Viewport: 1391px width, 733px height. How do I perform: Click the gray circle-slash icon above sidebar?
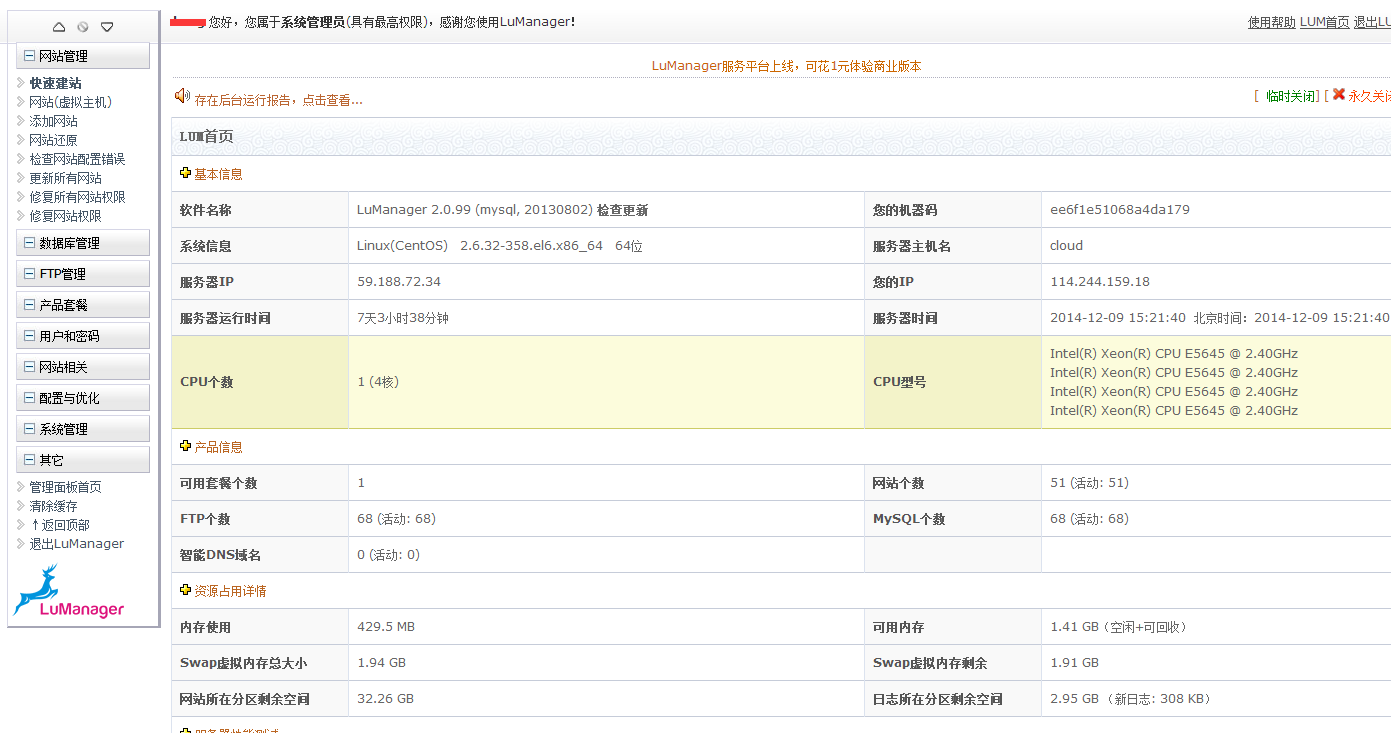coord(83,27)
